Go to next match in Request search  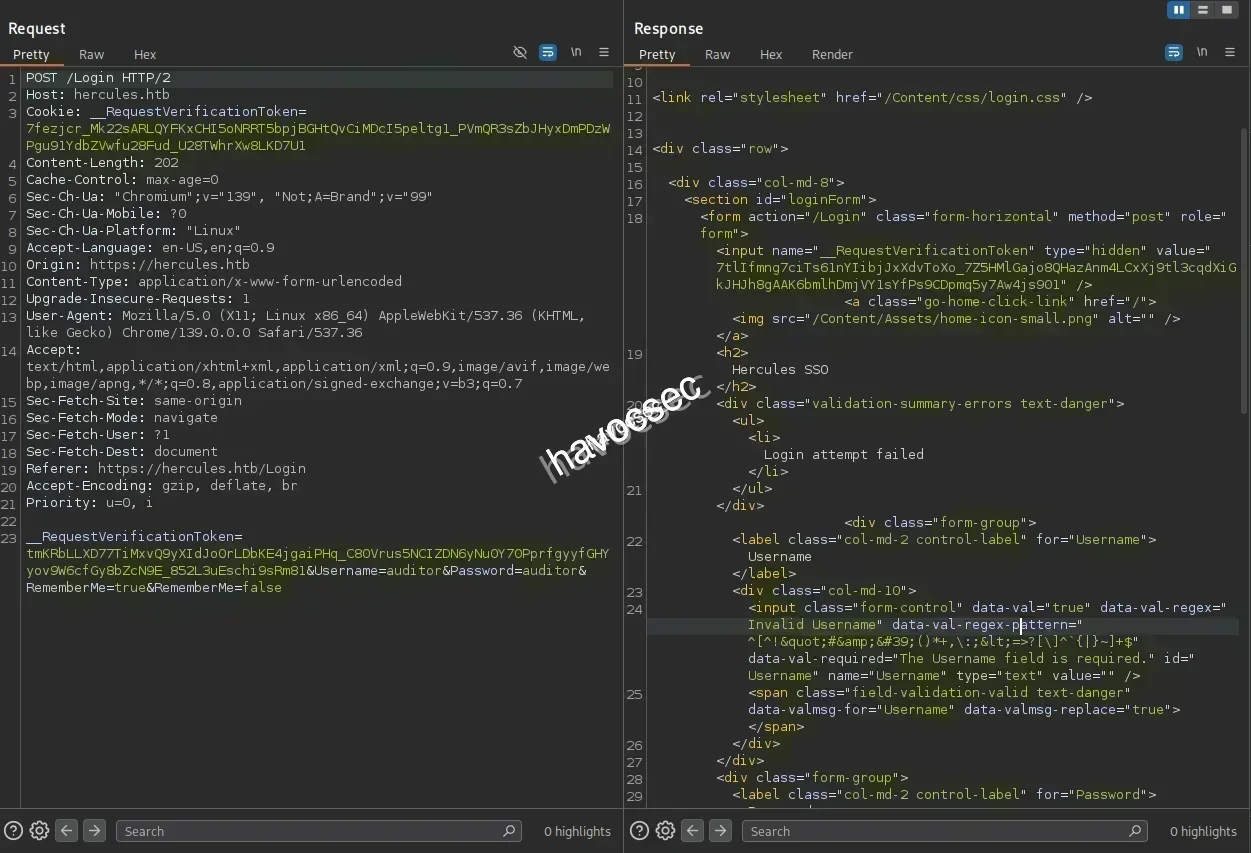pos(94,830)
